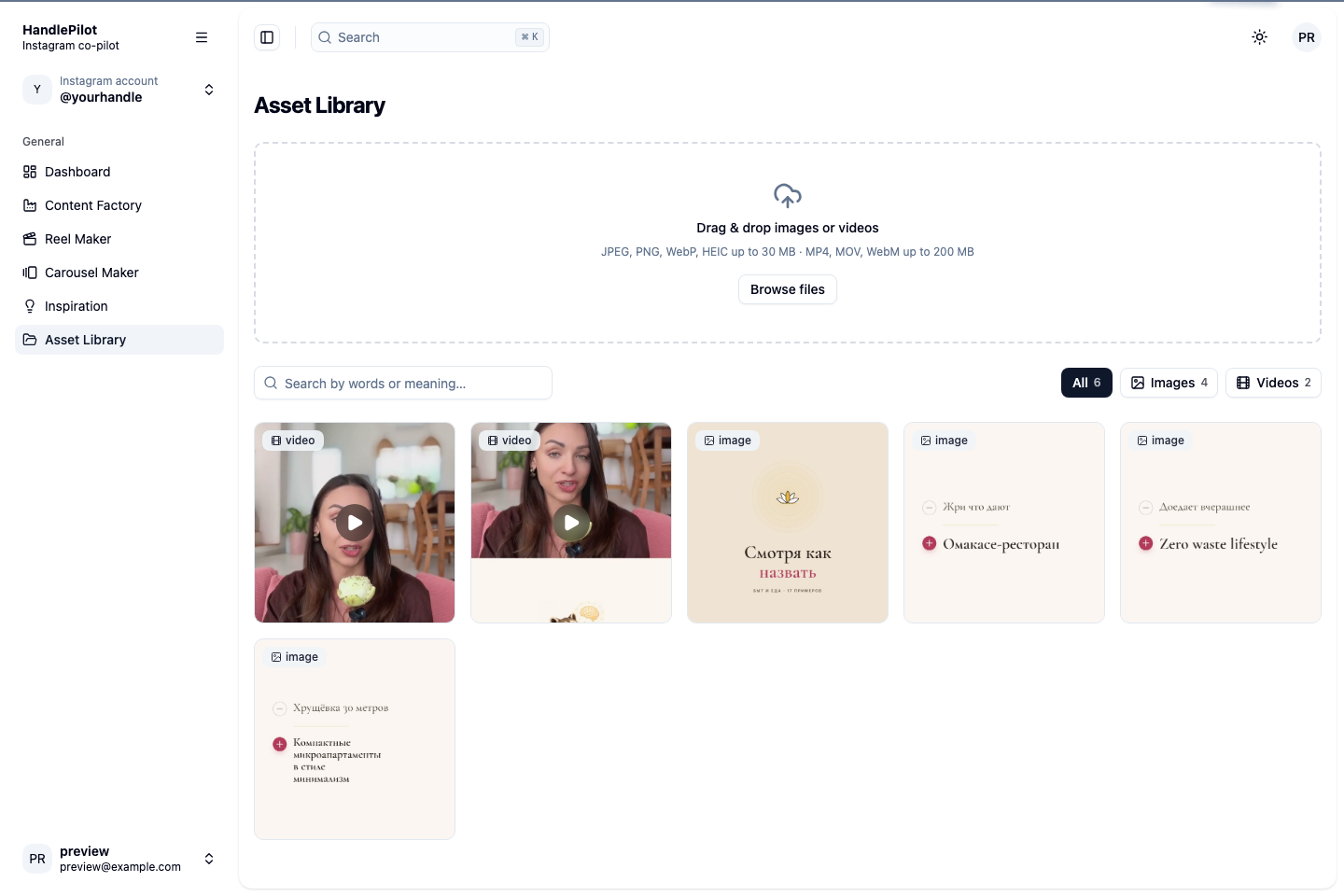Click the Carousel Maker icon
This screenshot has width=1344, height=896.
pos(30,273)
